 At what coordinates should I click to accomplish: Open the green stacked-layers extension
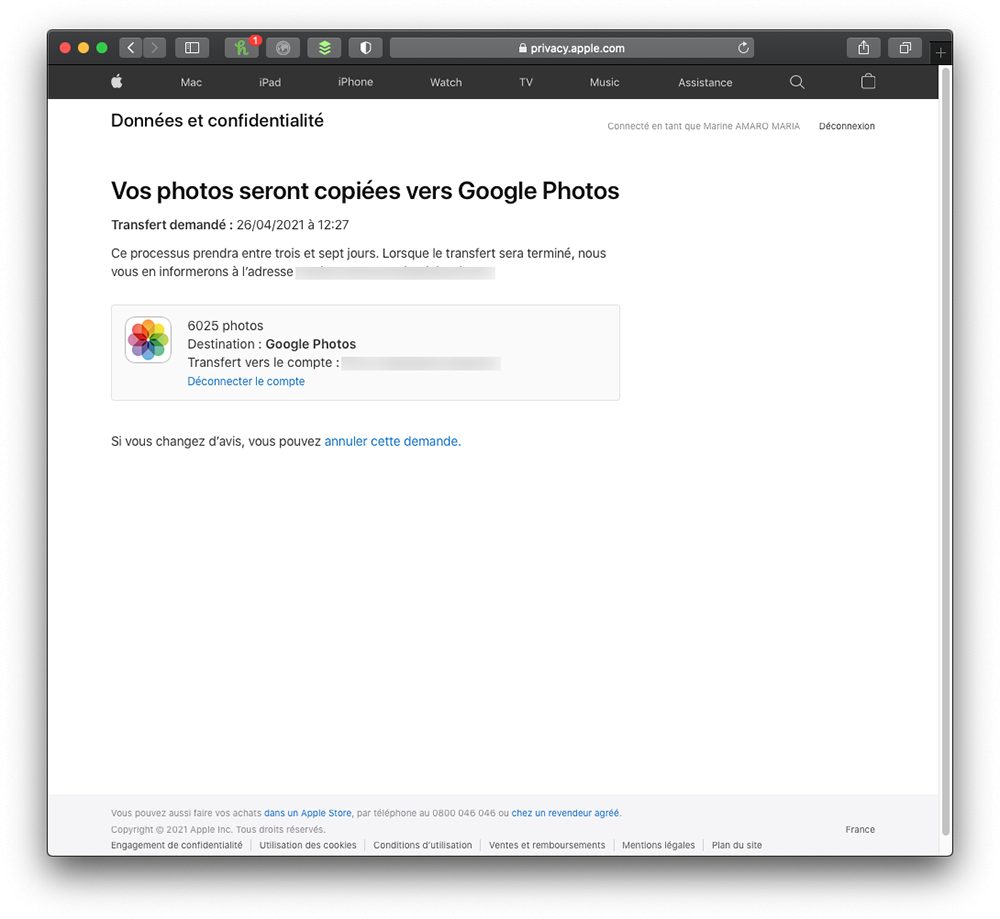(324, 47)
